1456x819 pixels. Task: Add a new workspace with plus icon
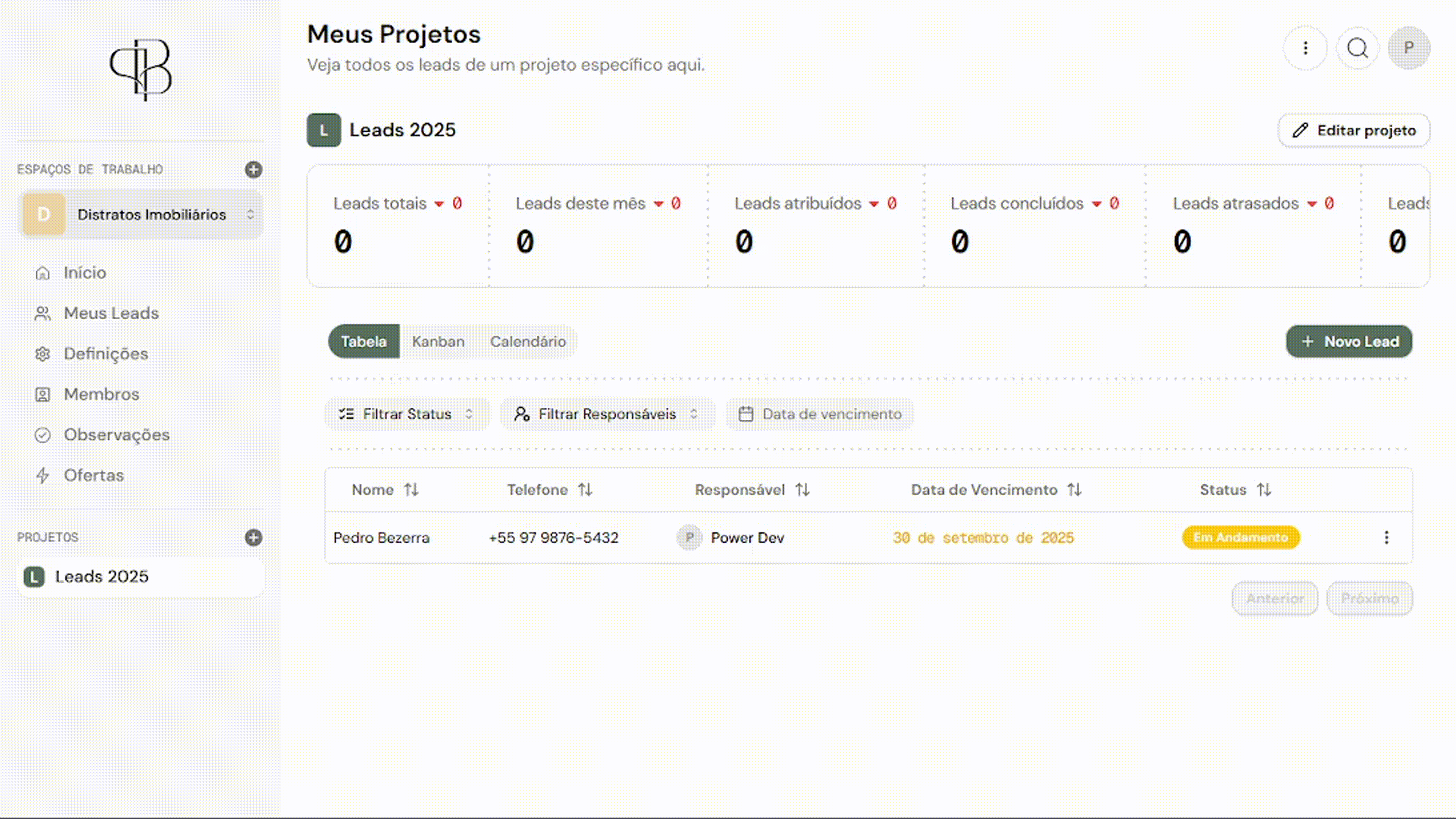[x=253, y=169]
